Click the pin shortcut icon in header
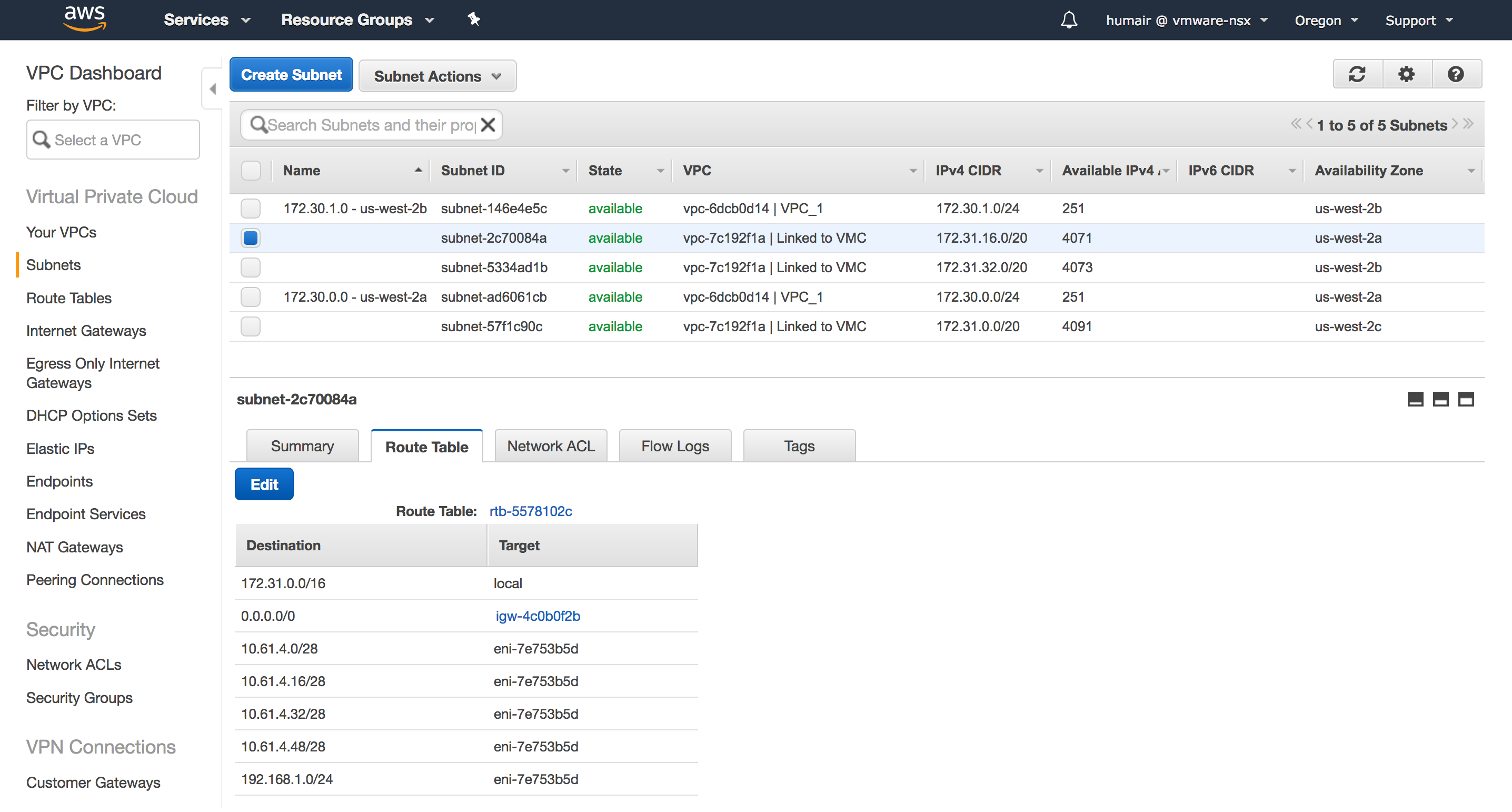This screenshot has width=1512, height=812. pyautogui.click(x=474, y=20)
